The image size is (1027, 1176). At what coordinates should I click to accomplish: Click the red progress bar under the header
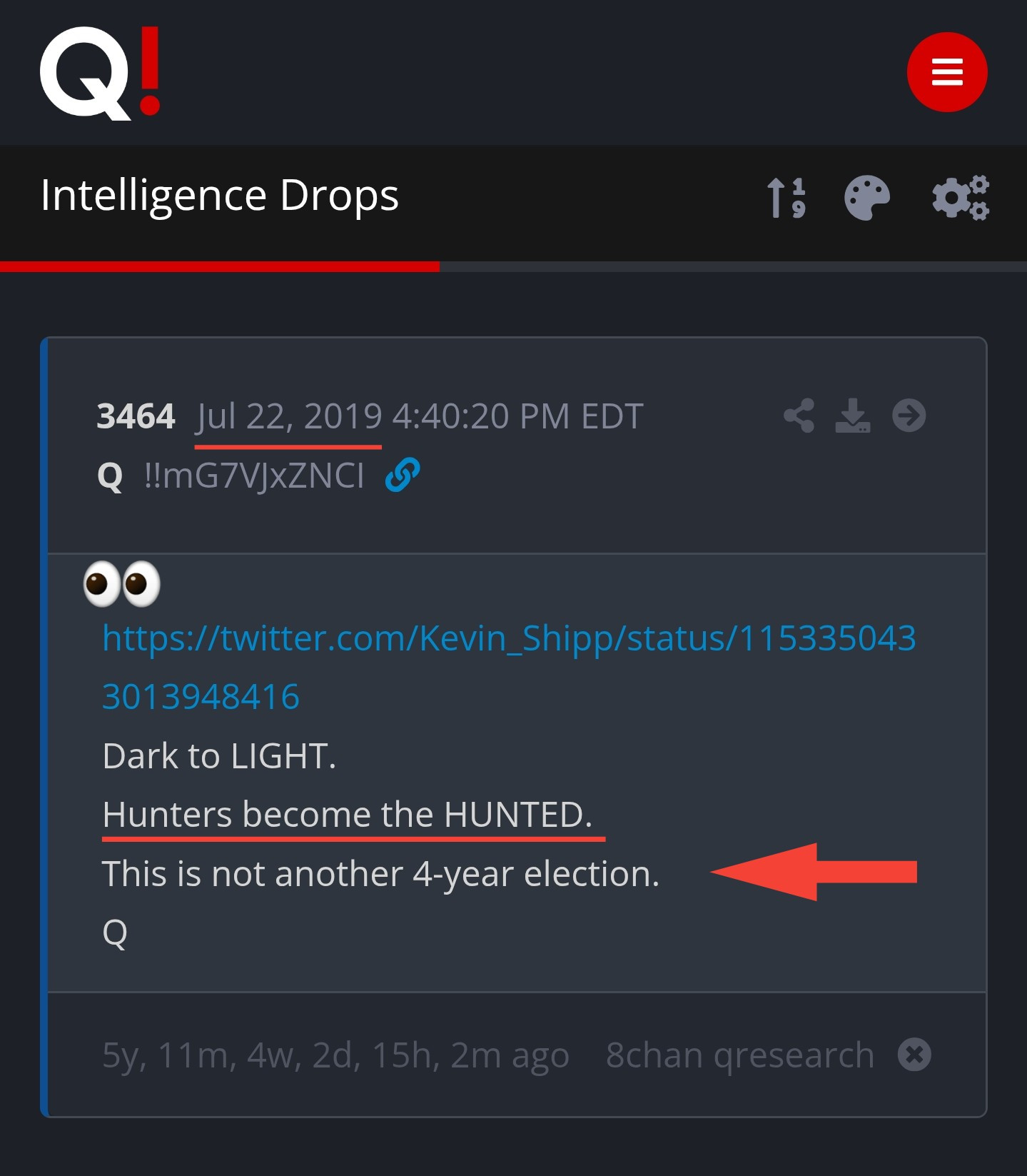[220, 266]
